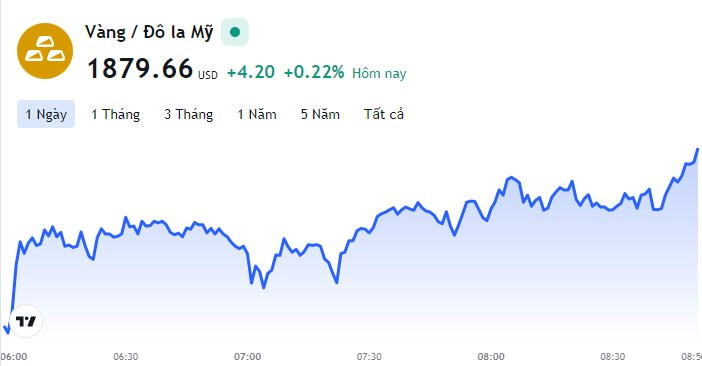Open the TradingView logo badge
This screenshot has width=702, height=366.
pos(26,321)
